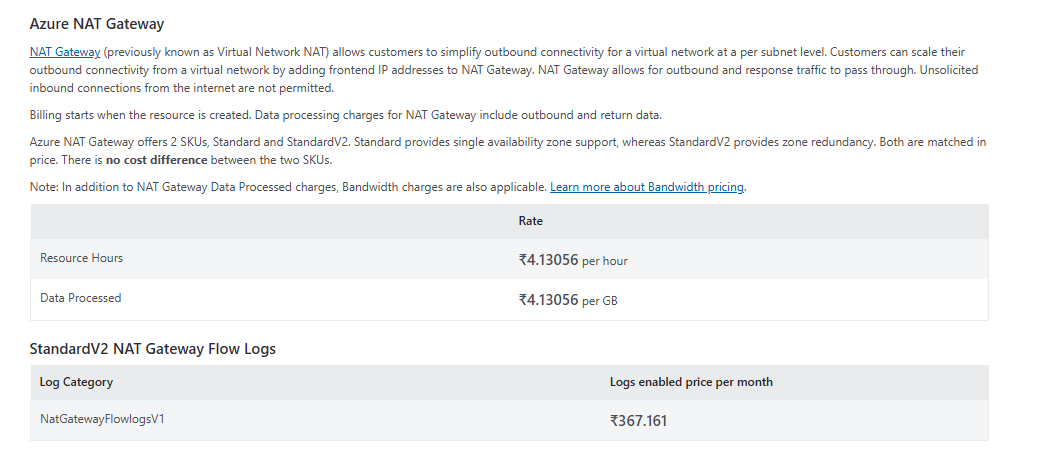Click the ₹367.161 monthly price
This screenshot has height=475, width=1060.
(x=638, y=421)
